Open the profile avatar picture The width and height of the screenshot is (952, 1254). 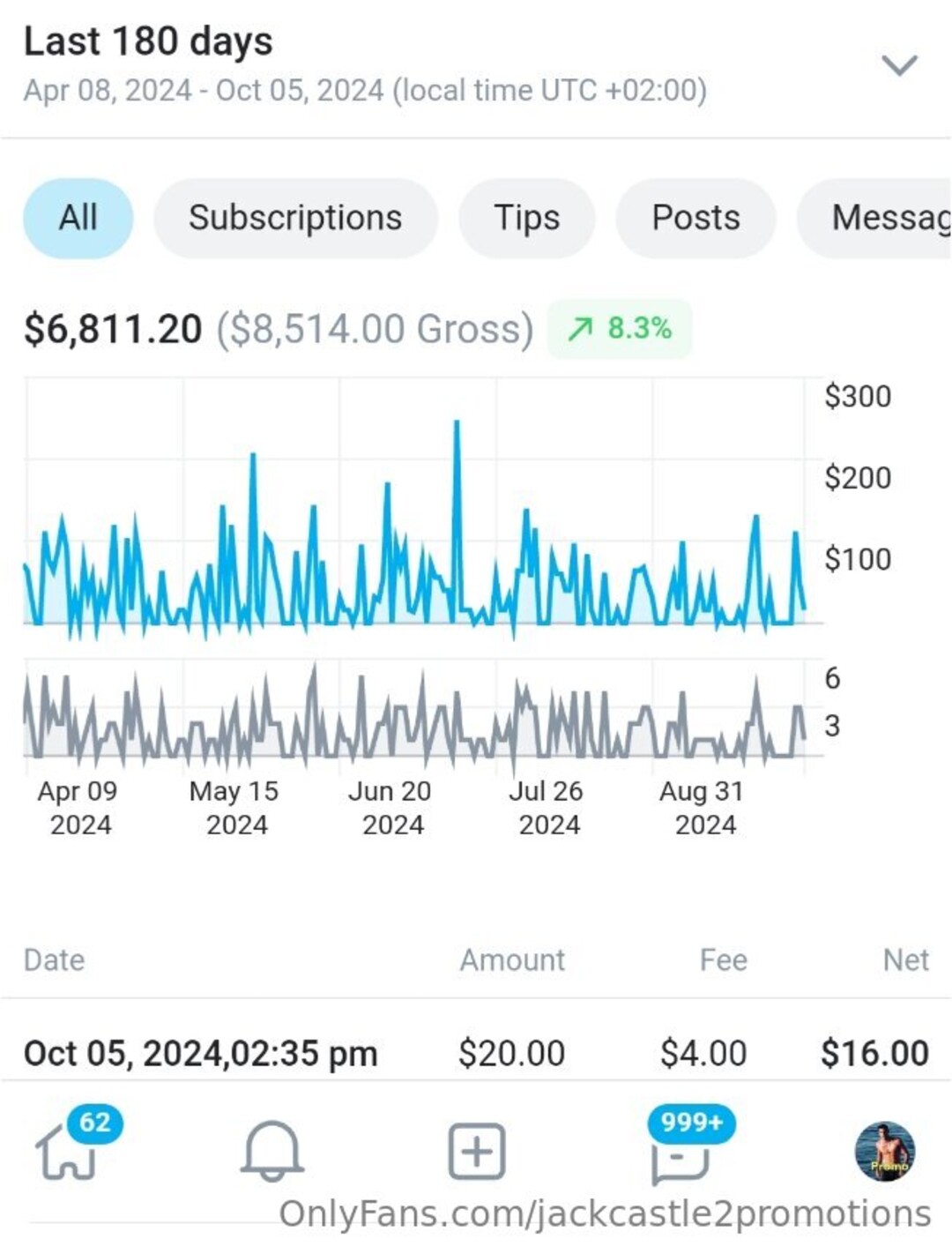click(885, 1151)
